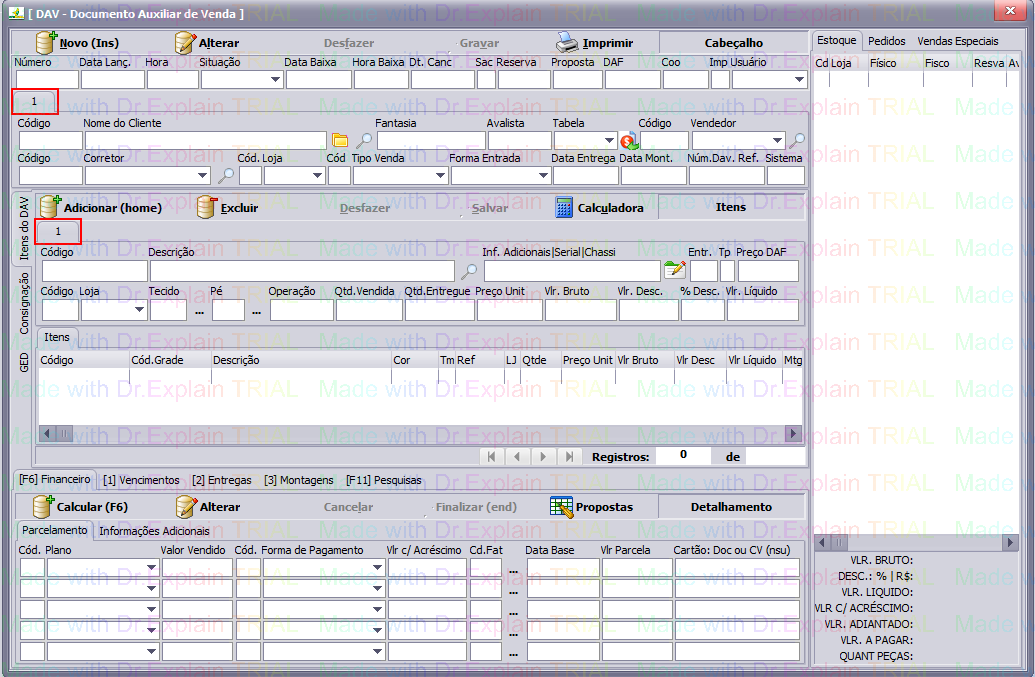1035x677 pixels.
Task: Click the Adicionar (home) button
Action: click(99, 208)
